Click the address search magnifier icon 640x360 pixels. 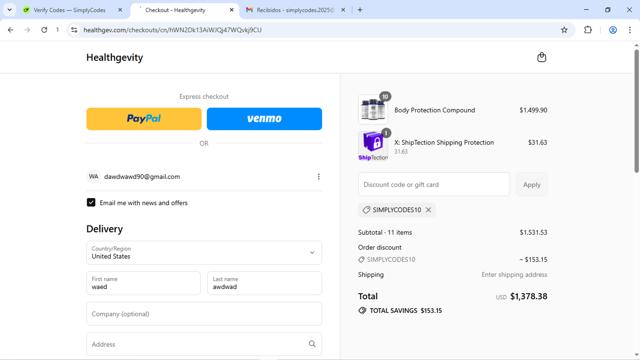coord(312,344)
